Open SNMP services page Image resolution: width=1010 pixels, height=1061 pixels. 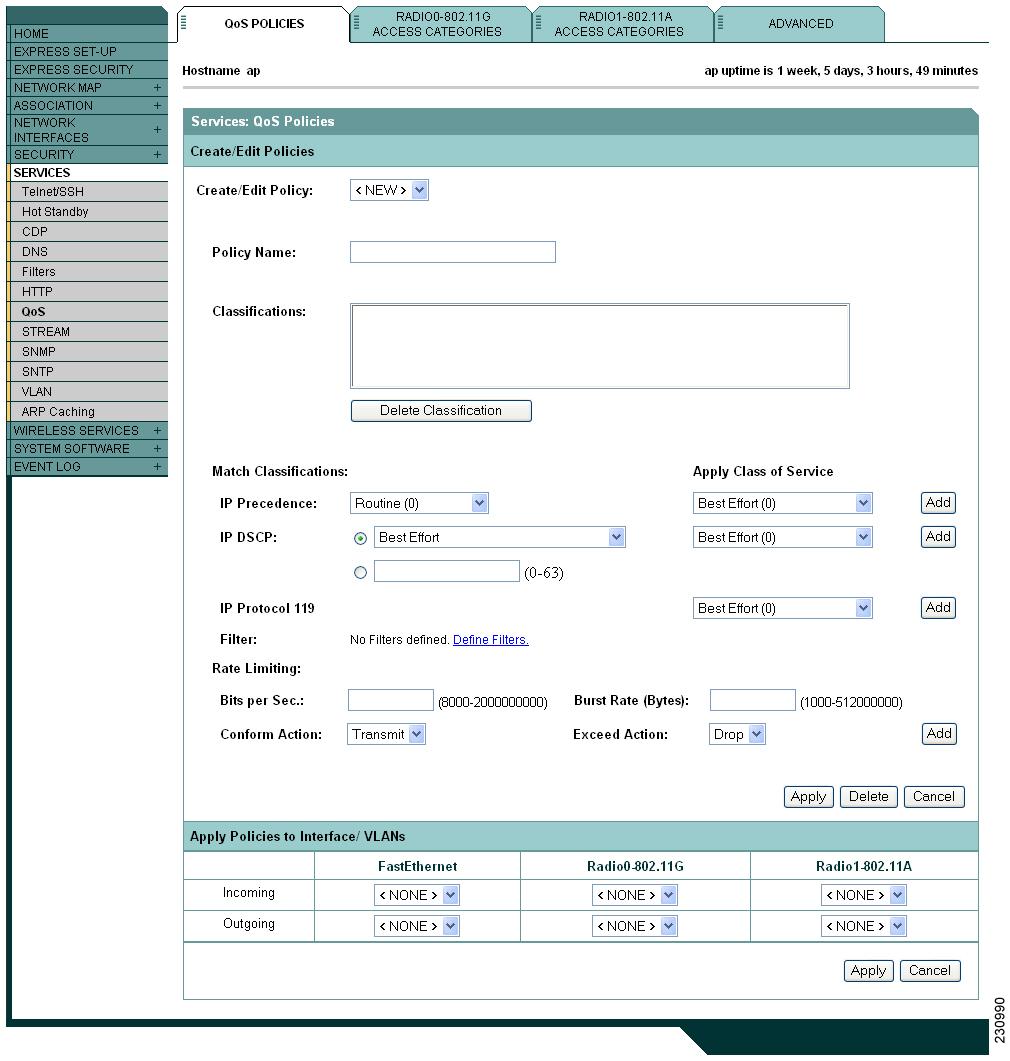tap(87, 351)
